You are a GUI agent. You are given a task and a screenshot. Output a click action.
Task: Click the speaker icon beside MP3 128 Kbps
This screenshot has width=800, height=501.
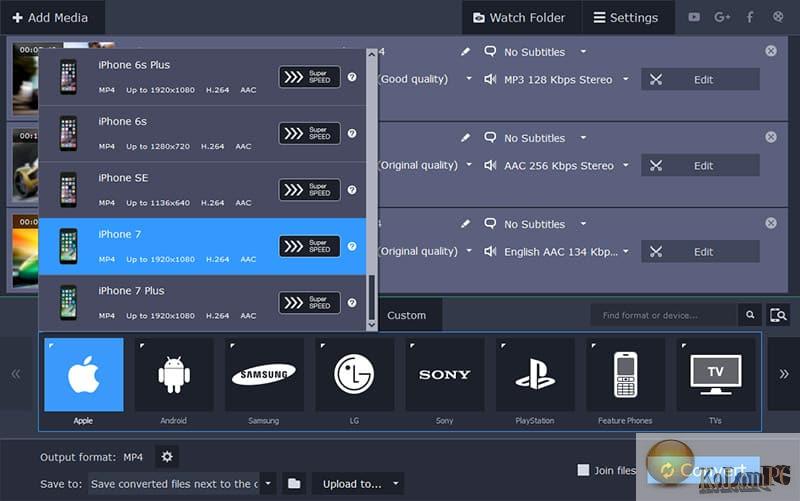tap(490, 80)
